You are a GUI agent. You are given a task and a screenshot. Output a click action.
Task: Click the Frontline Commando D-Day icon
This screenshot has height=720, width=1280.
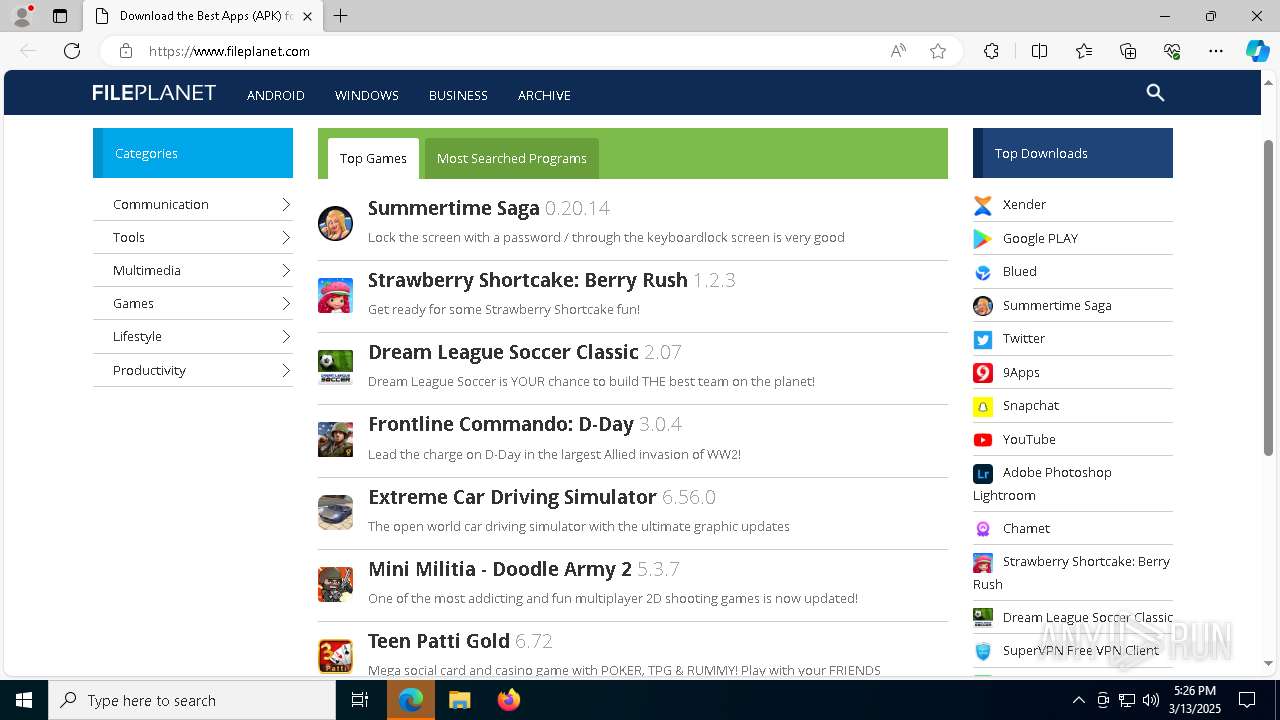335,440
